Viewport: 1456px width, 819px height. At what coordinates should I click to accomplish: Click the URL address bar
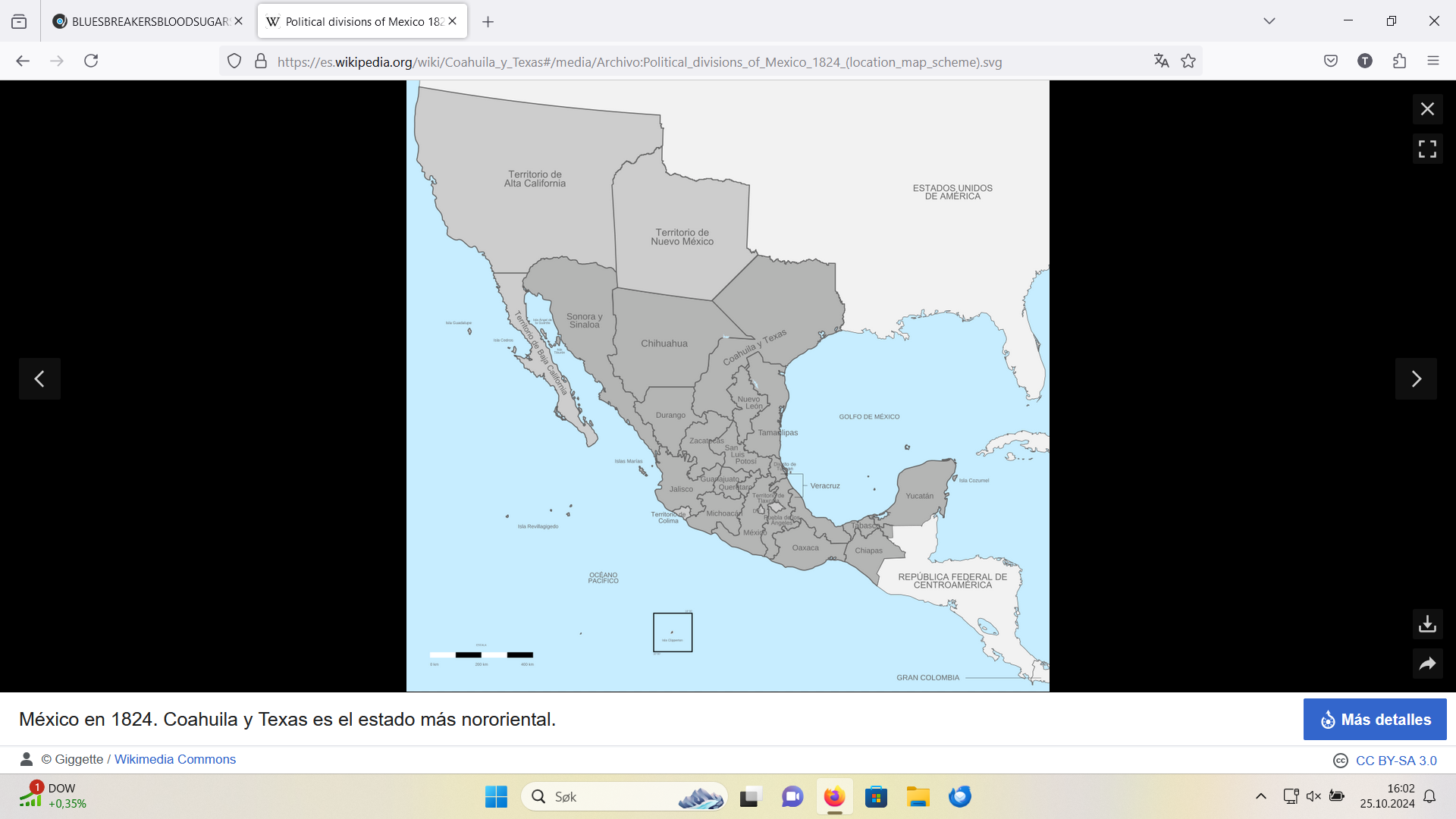[x=682, y=62]
